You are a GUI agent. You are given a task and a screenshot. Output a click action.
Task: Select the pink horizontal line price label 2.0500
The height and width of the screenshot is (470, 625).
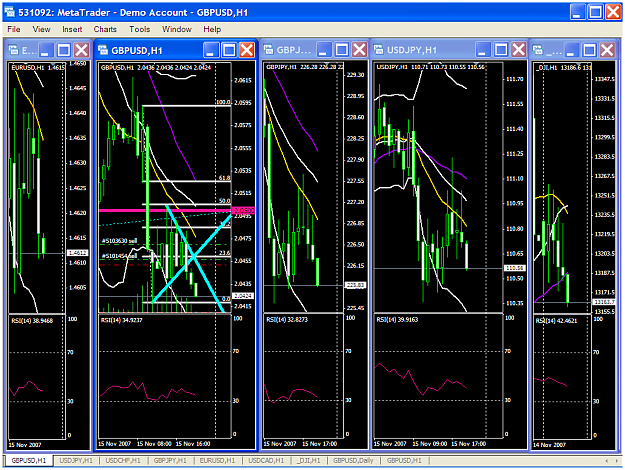coord(243,210)
